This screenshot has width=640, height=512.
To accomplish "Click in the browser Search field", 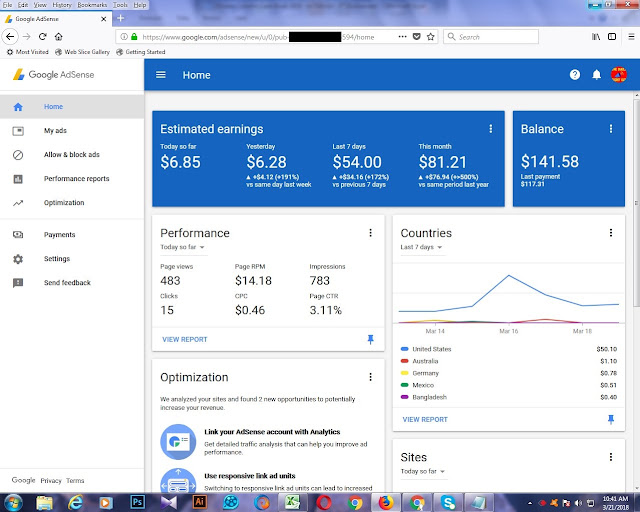I will (491, 37).
